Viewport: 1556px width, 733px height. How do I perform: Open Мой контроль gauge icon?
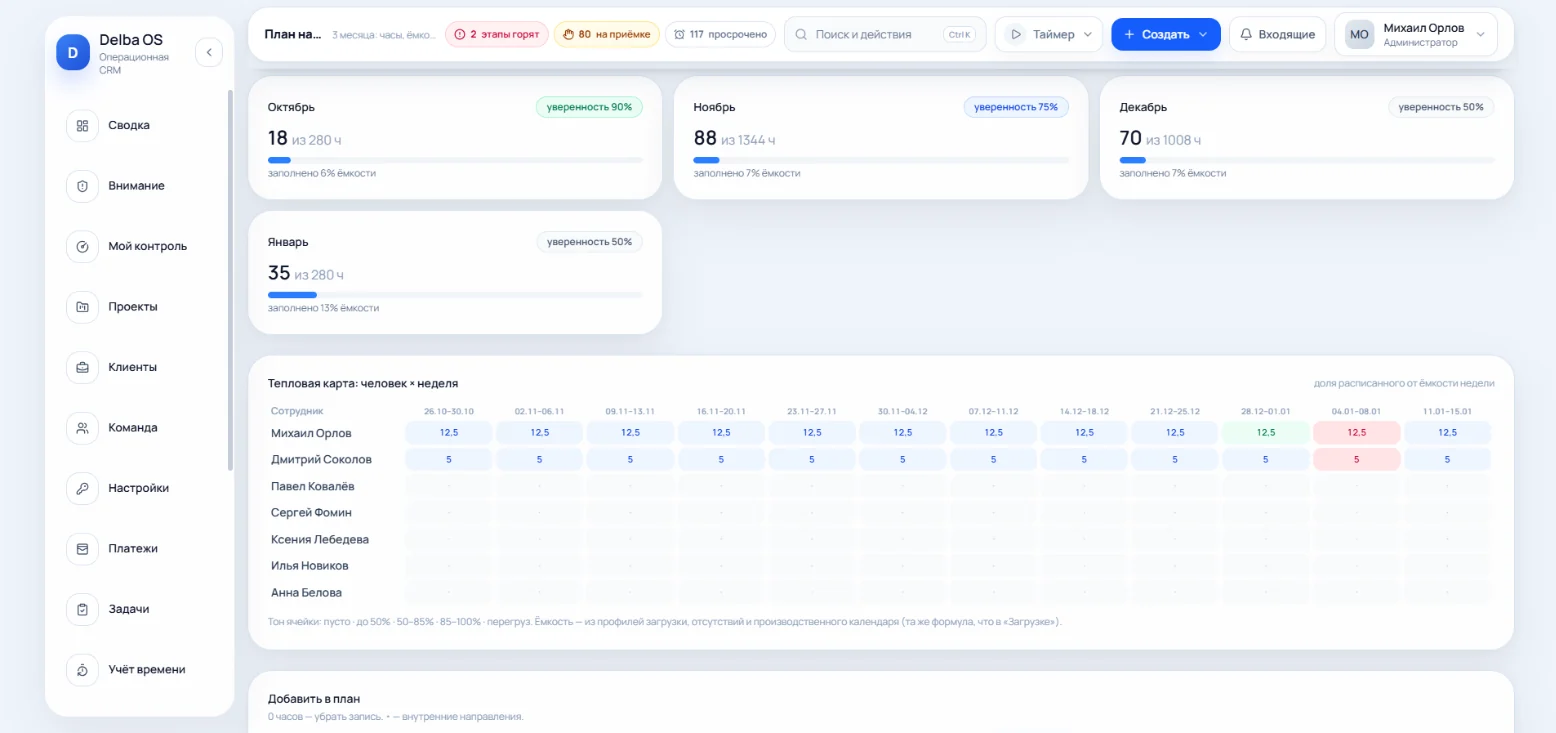82,246
